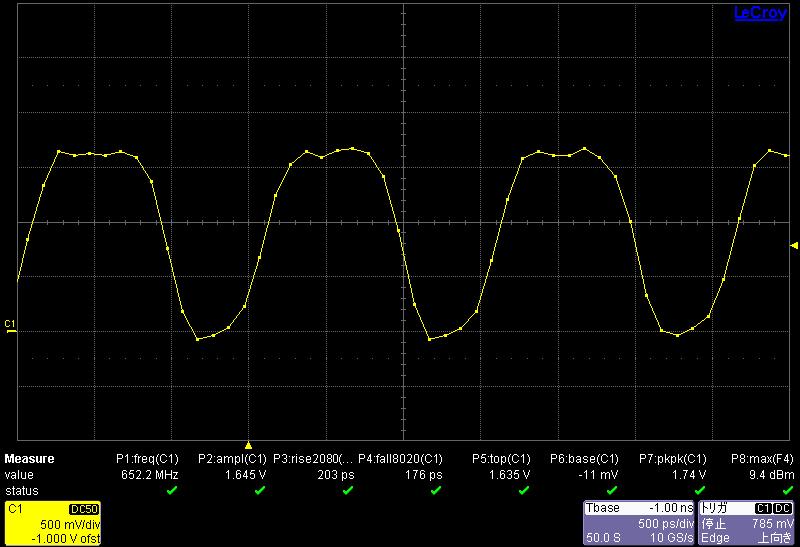800x547 pixels.
Task: Click the 停止 trigger mode label
Action: [713, 524]
